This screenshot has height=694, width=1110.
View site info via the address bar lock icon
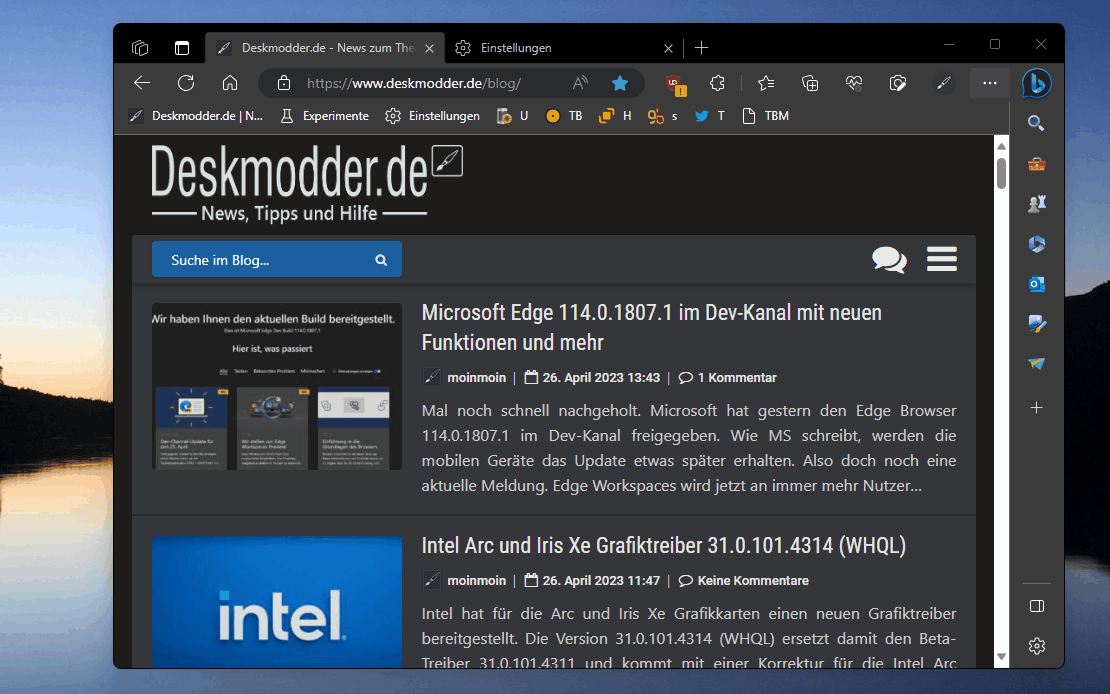click(x=284, y=83)
